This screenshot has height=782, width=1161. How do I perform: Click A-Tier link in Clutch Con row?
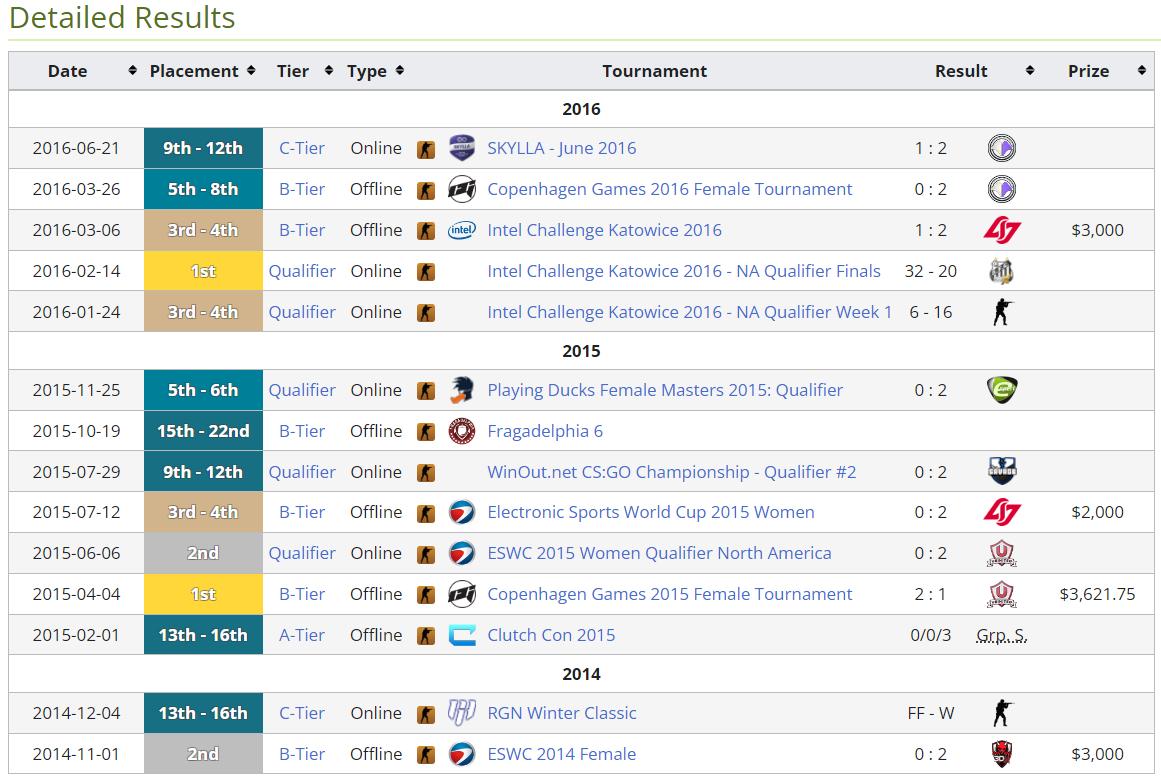(302, 635)
